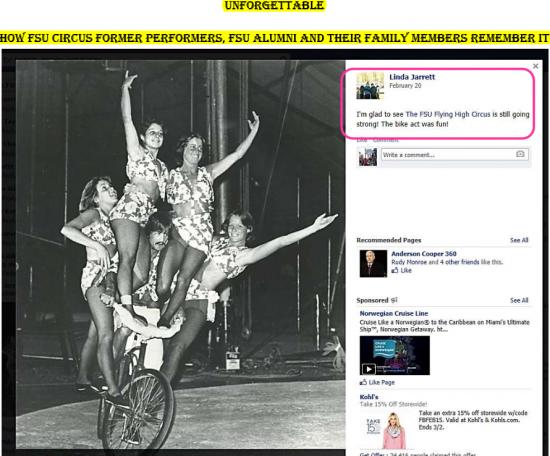Play the Norwegian Cruise Line video ad
Image resolution: width=550 pixels, height=456 pixels.
click(368, 369)
